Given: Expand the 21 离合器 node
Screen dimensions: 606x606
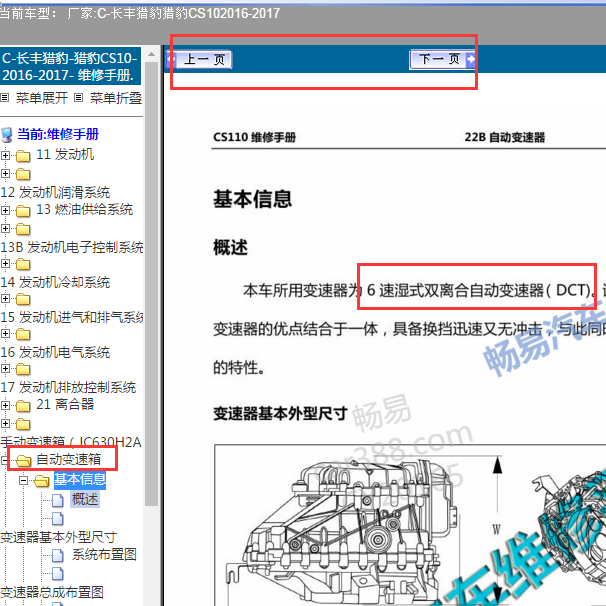Looking at the screenshot, I should 5,405.
